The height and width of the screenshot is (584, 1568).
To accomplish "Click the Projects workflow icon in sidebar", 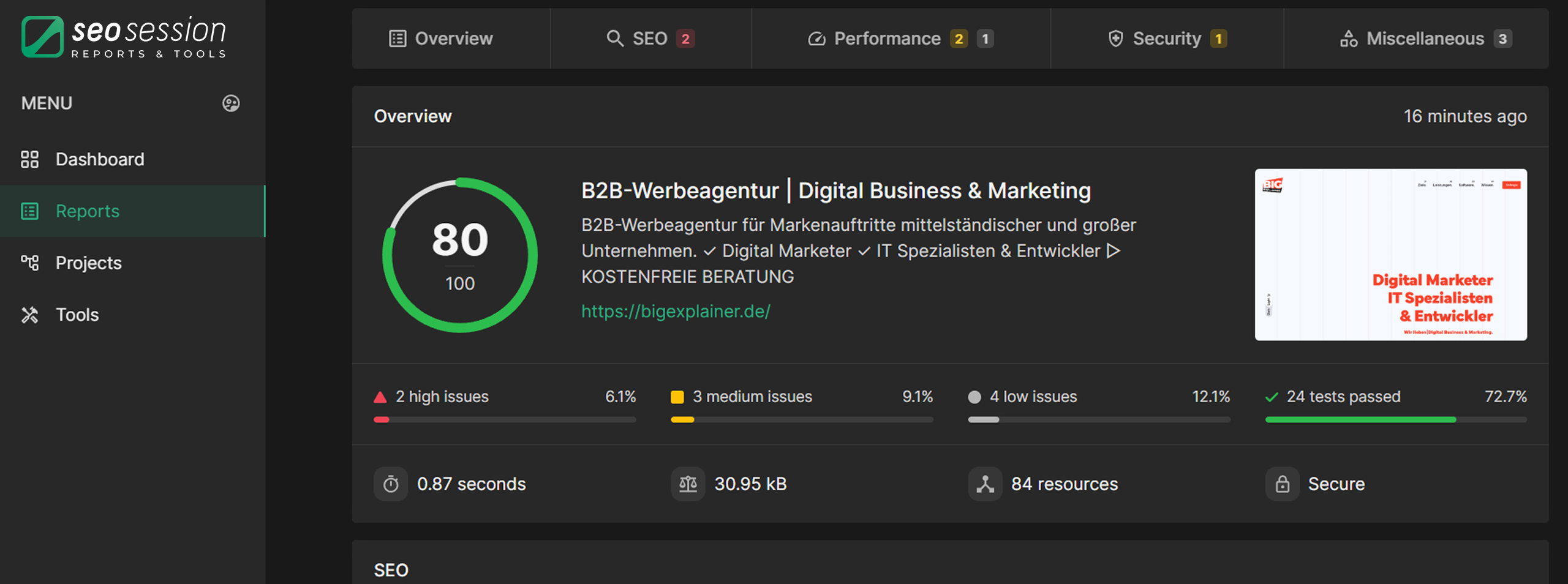I will click(x=31, y=263).
